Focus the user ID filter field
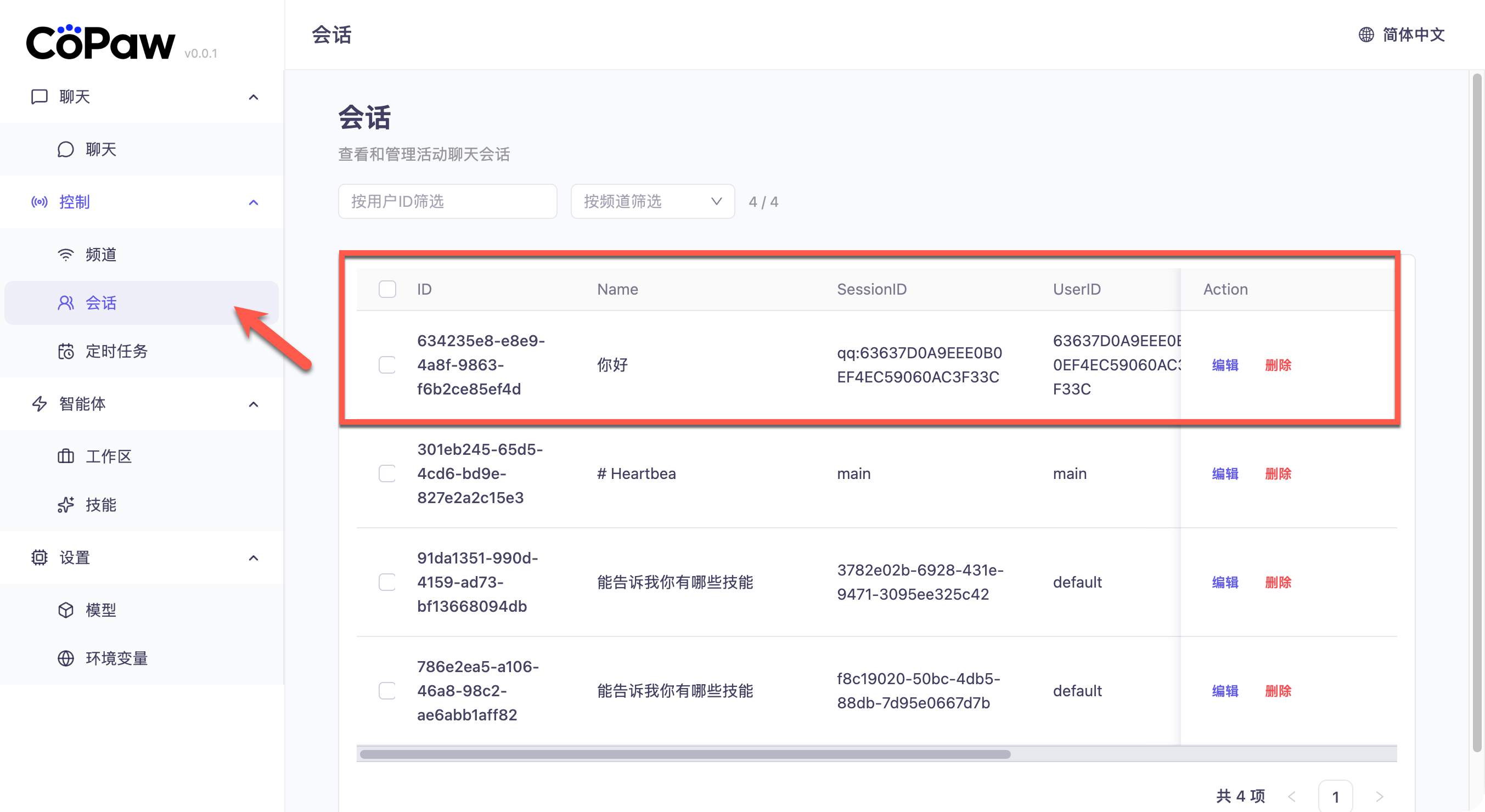Screen dimensions: 1485x812 coord(447,202)
